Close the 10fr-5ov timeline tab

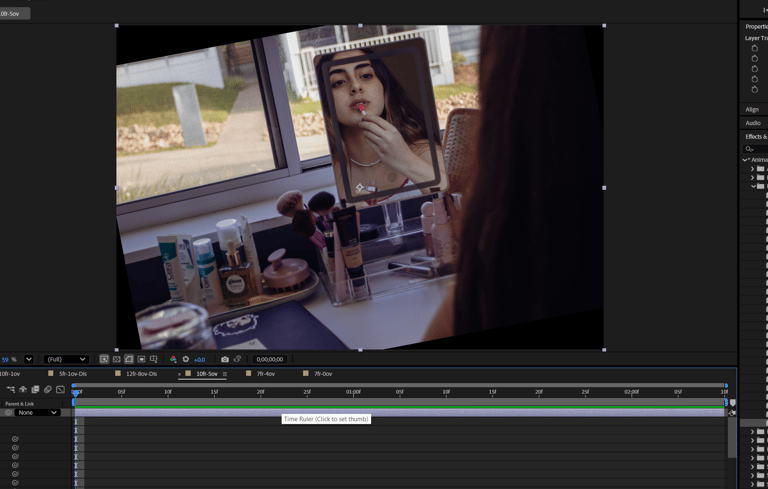179,374
